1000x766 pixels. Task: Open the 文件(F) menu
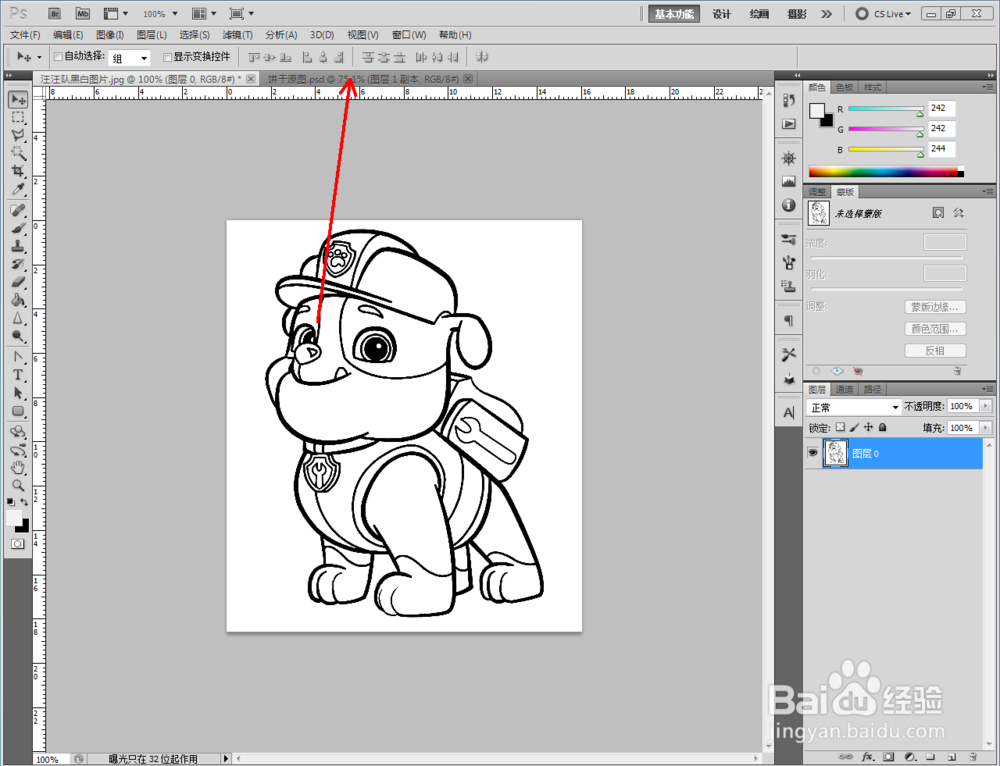[25, 35]
